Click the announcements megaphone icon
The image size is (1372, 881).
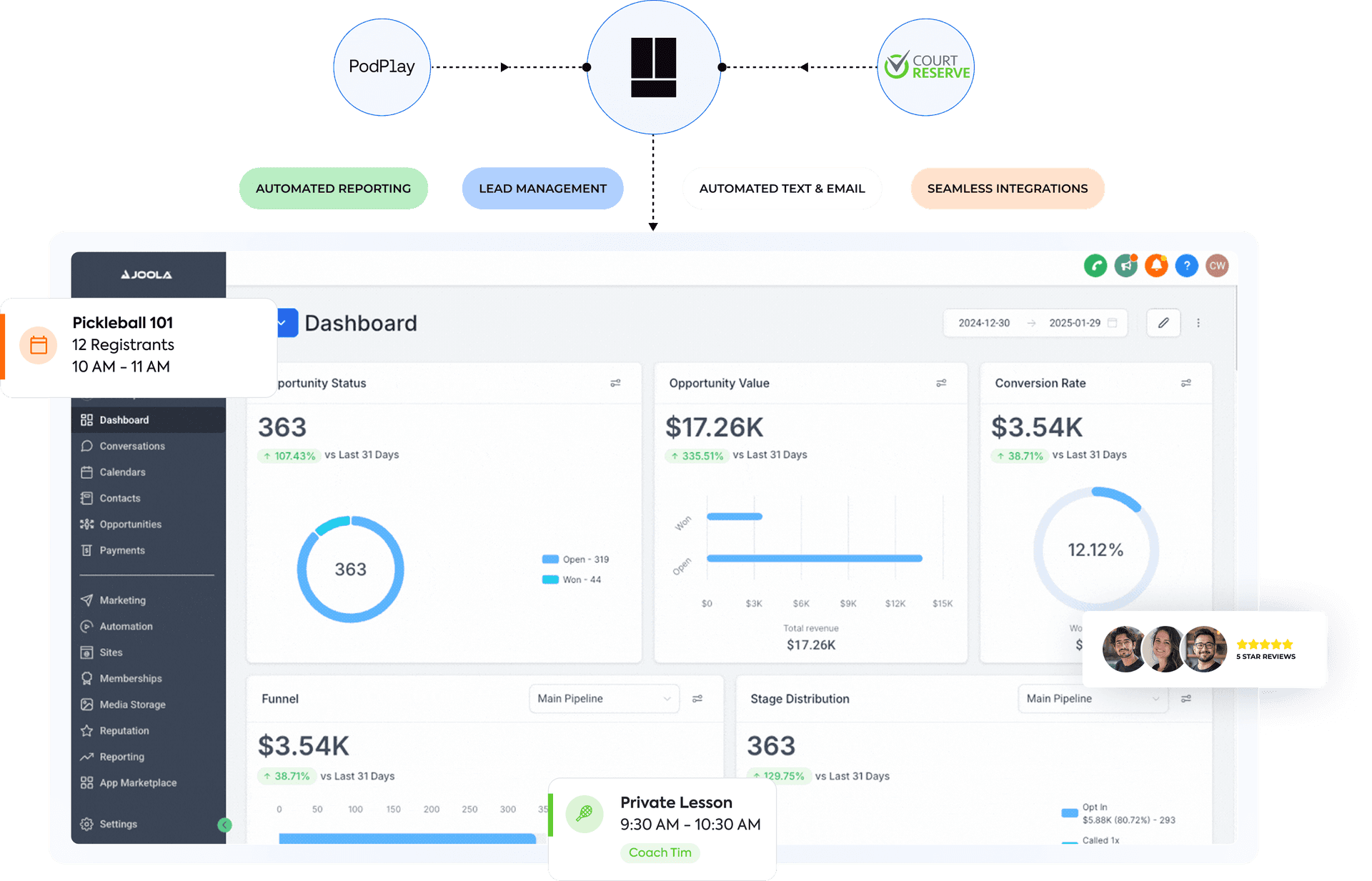[1125, 265]
